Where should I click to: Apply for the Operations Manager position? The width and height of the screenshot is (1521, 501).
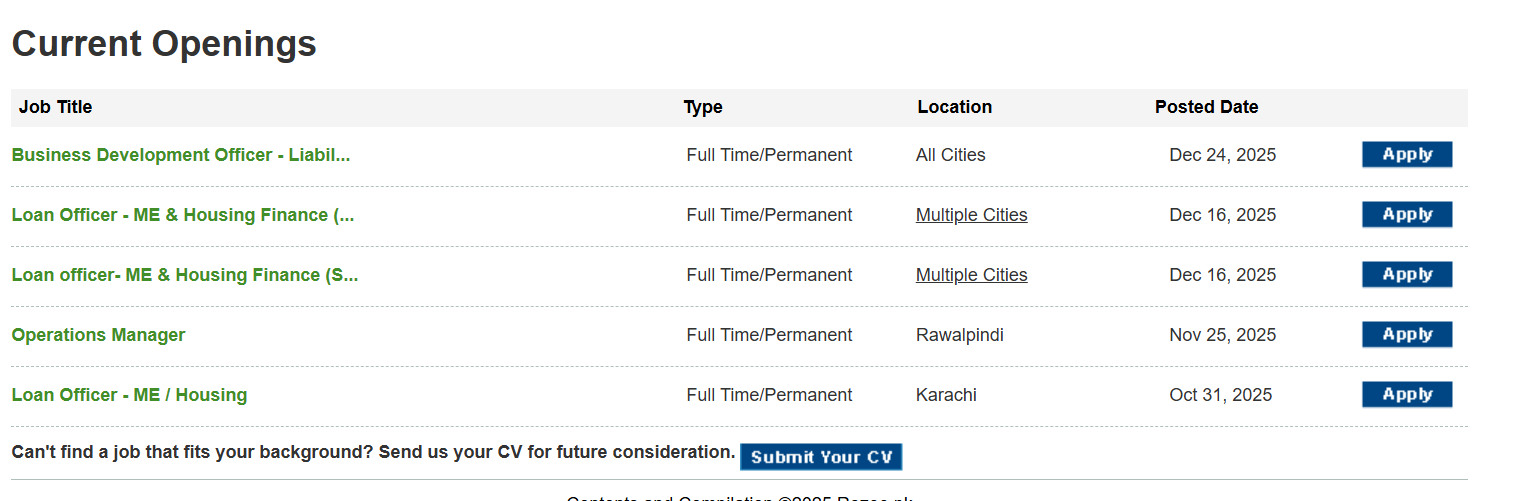1407,335
